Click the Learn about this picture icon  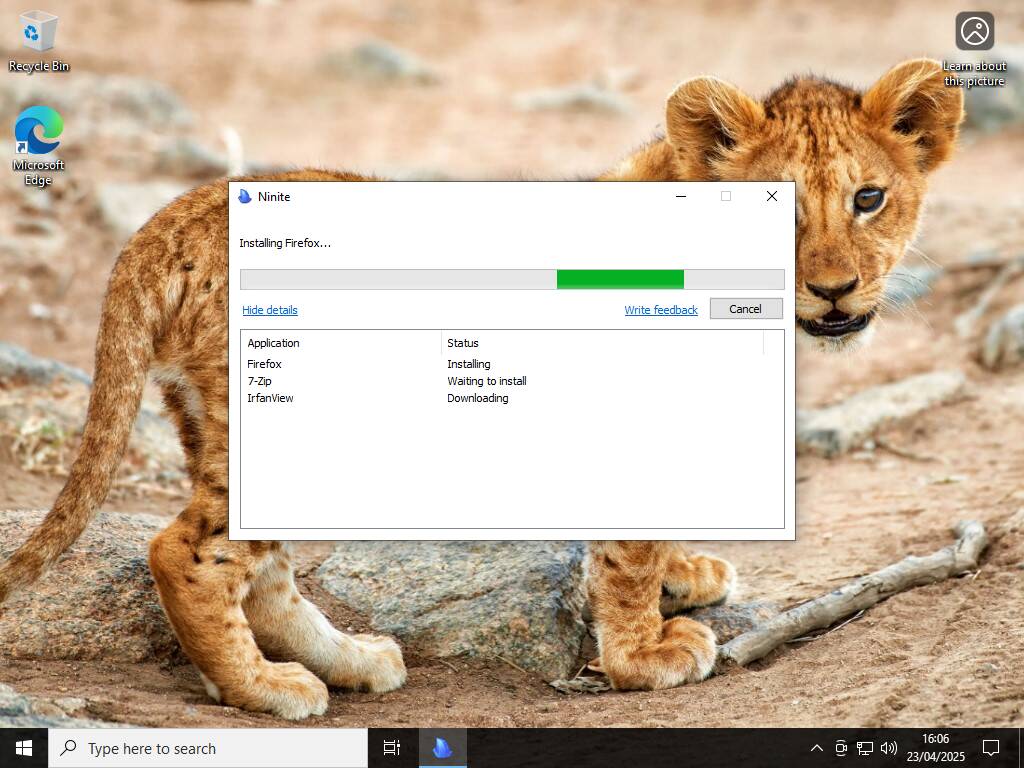click(x=974, y=49)
